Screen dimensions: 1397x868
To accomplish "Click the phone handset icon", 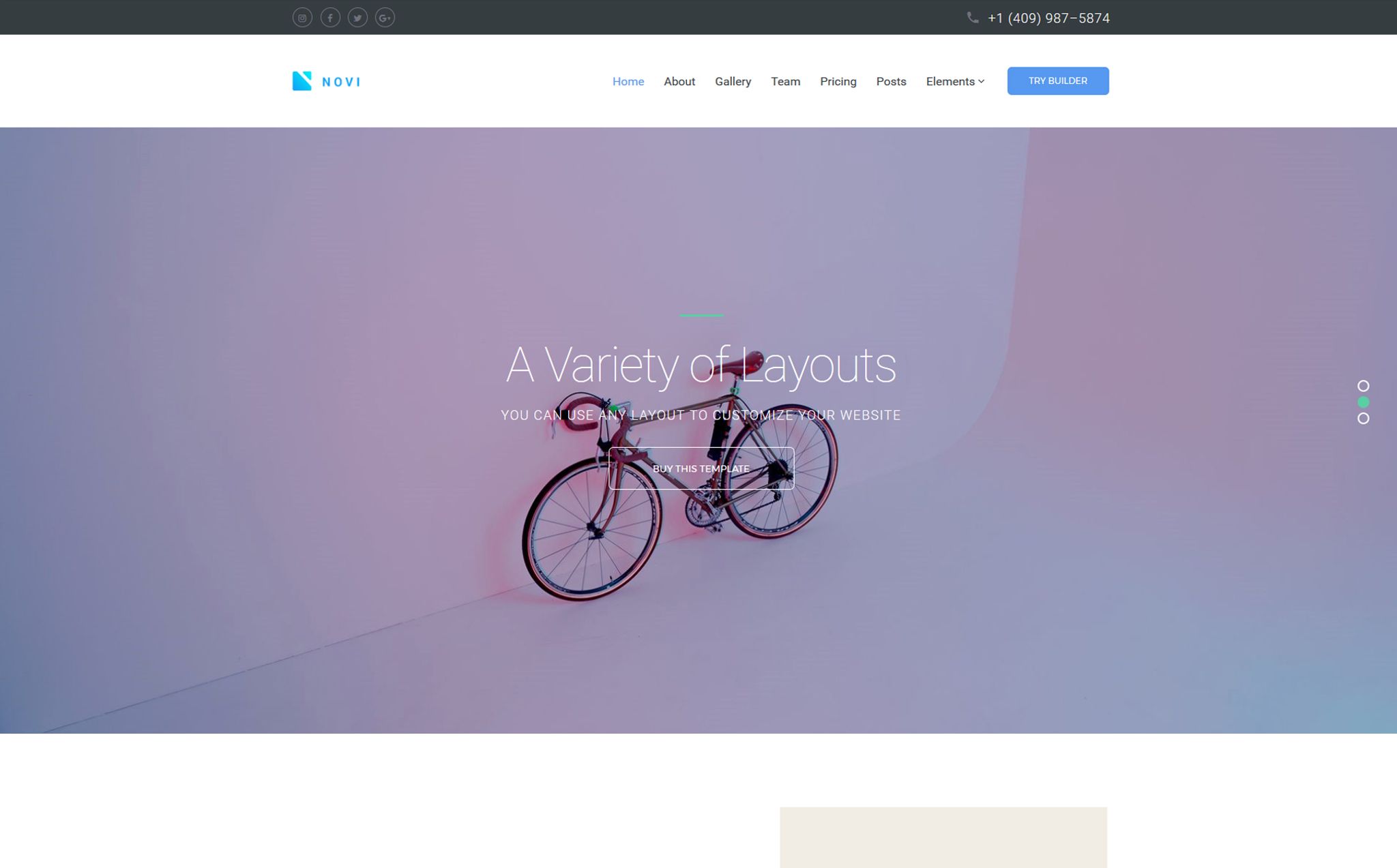I will (973, 18).
